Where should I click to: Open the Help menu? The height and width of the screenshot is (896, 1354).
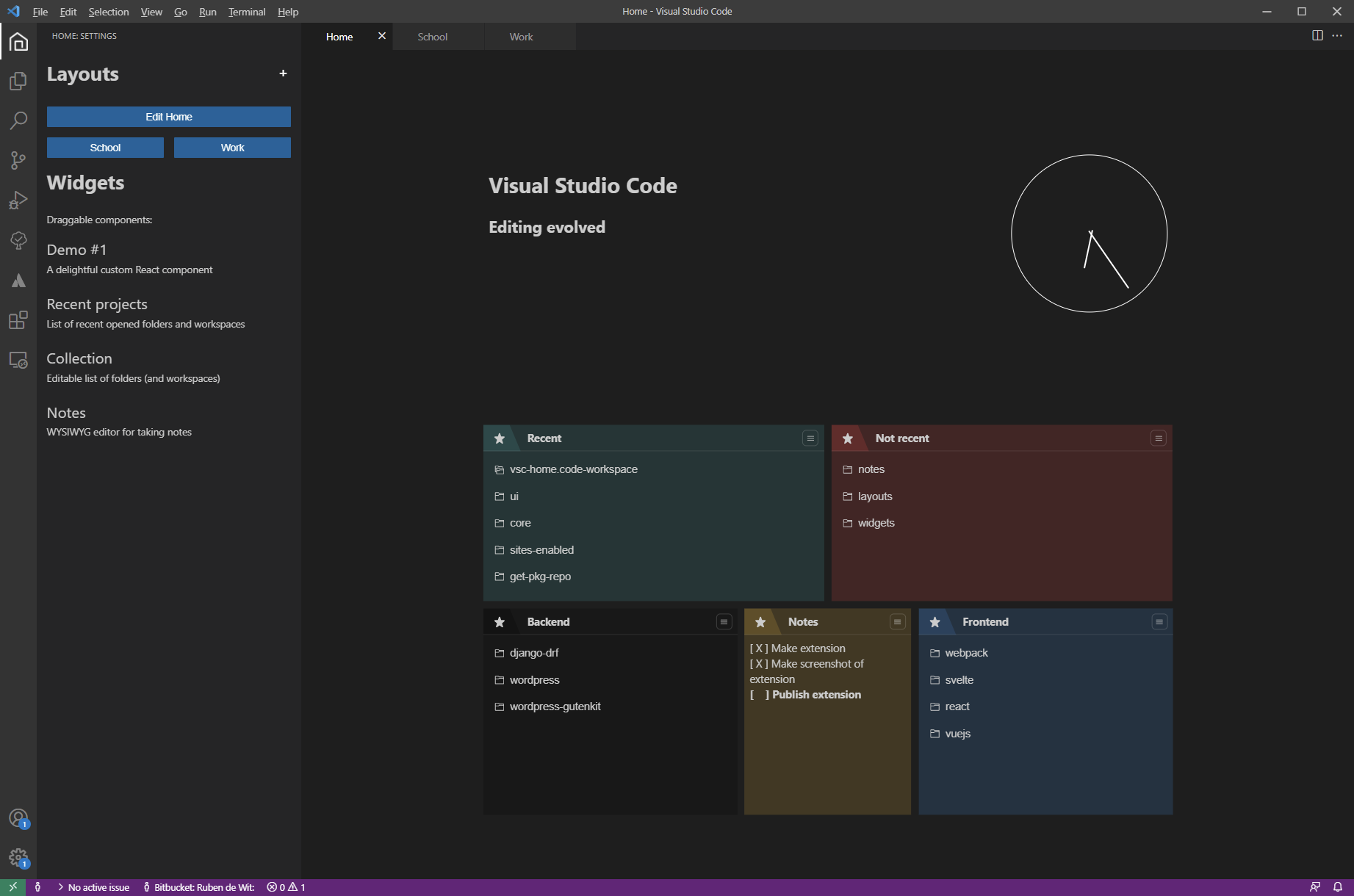click(288, 12)
